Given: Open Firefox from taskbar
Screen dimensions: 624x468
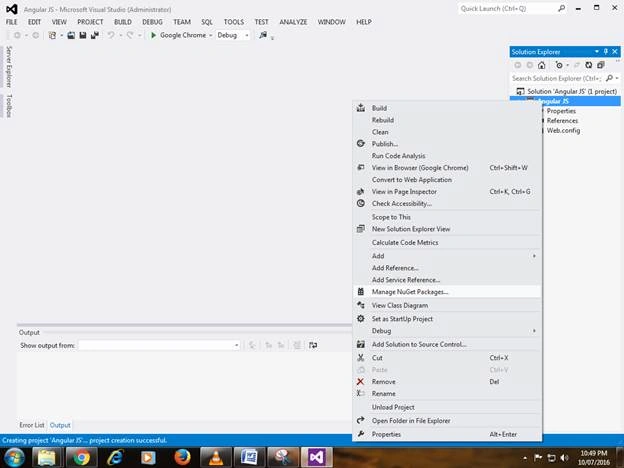Looking at the screenshot, I should click(x=182, y=457).
